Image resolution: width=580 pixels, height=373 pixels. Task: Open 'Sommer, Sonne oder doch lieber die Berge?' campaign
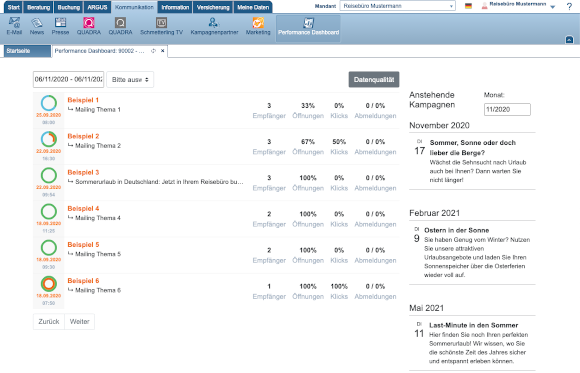point(472,148)
